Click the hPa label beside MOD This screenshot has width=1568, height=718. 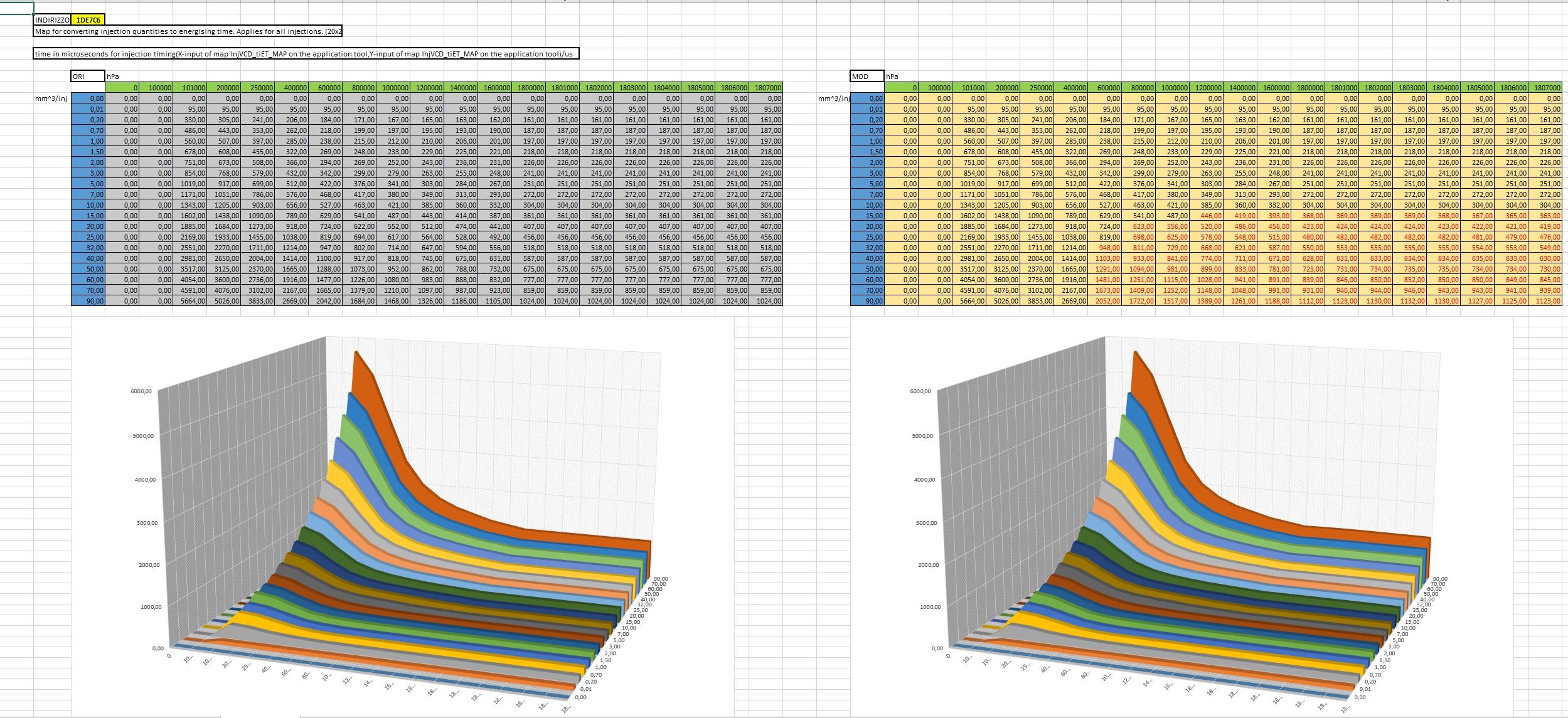point(892,77)
